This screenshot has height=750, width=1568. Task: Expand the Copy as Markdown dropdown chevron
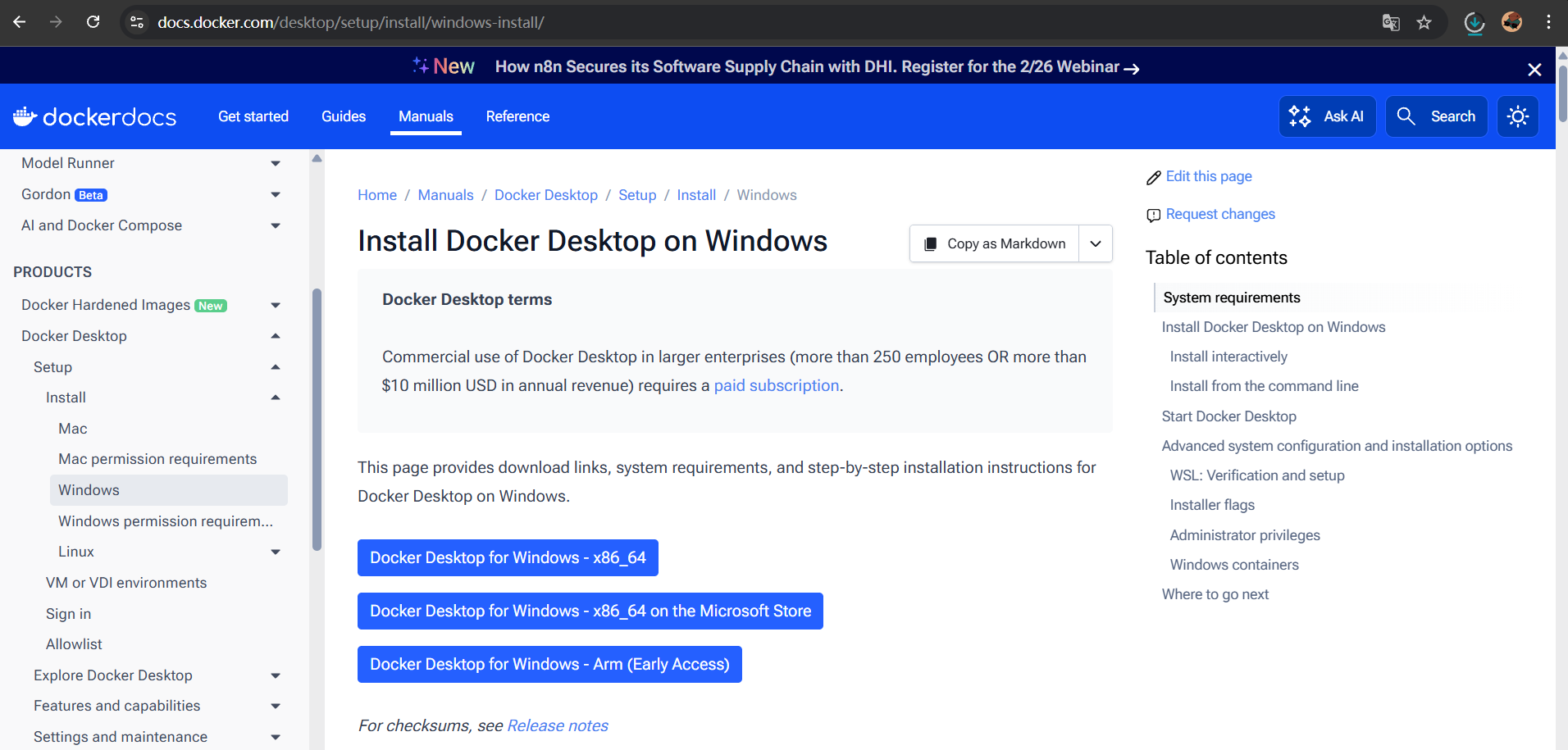[x=1096, y=243]
